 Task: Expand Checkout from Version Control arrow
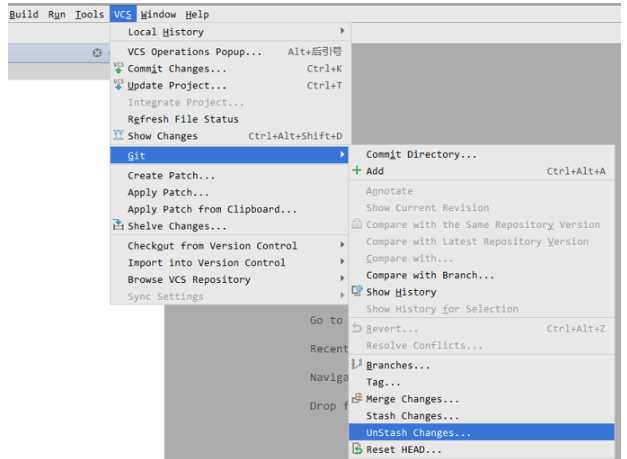pyautogui.click(x=342, y=244)
